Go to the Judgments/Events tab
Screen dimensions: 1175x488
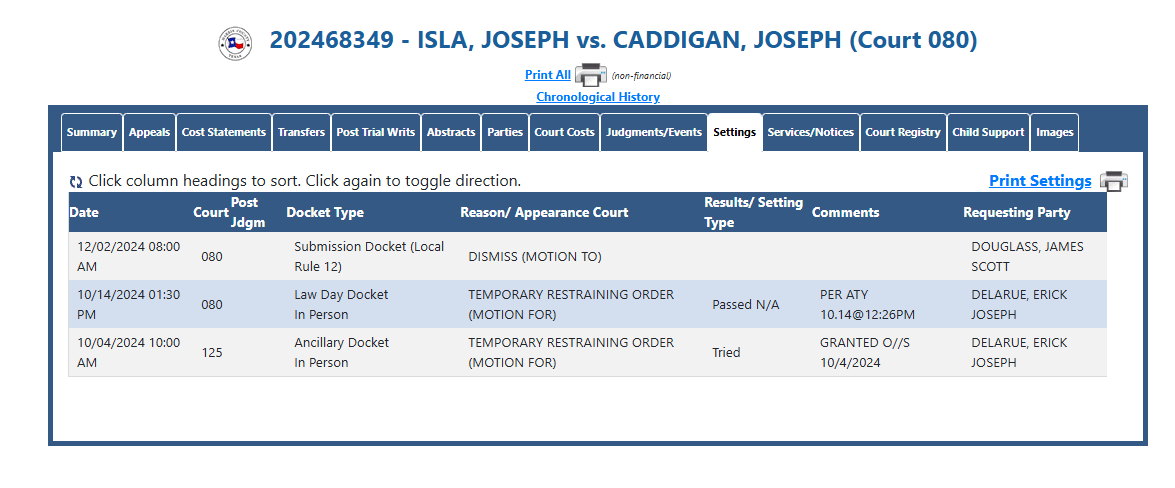(x=654, y=133)
